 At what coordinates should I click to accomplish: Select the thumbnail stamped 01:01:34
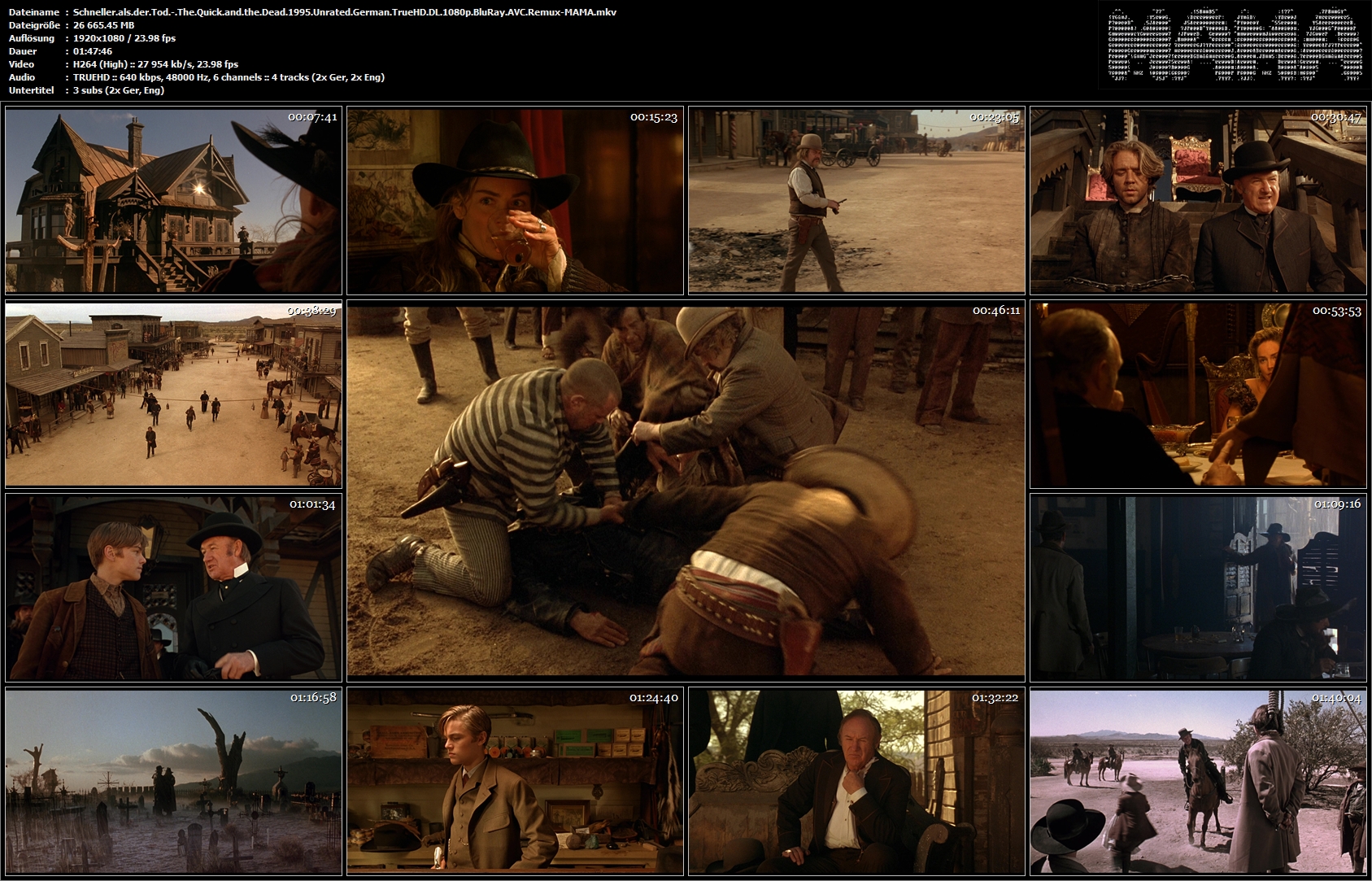173,588
